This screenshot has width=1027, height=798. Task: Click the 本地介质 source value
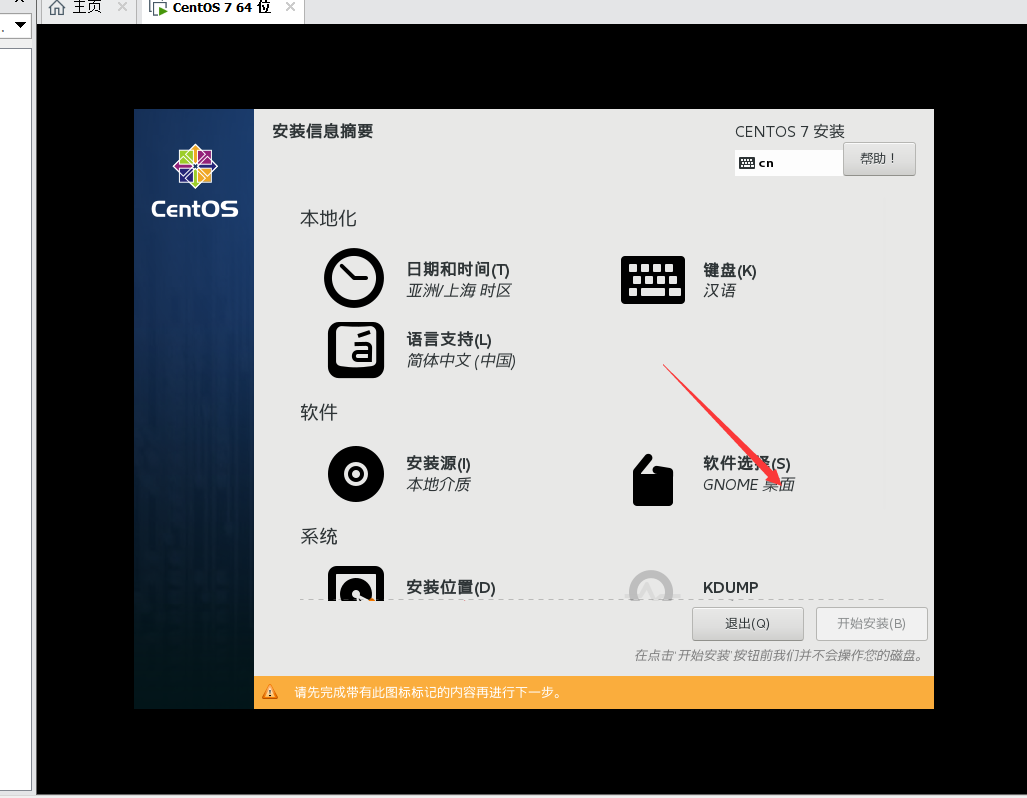438,484
